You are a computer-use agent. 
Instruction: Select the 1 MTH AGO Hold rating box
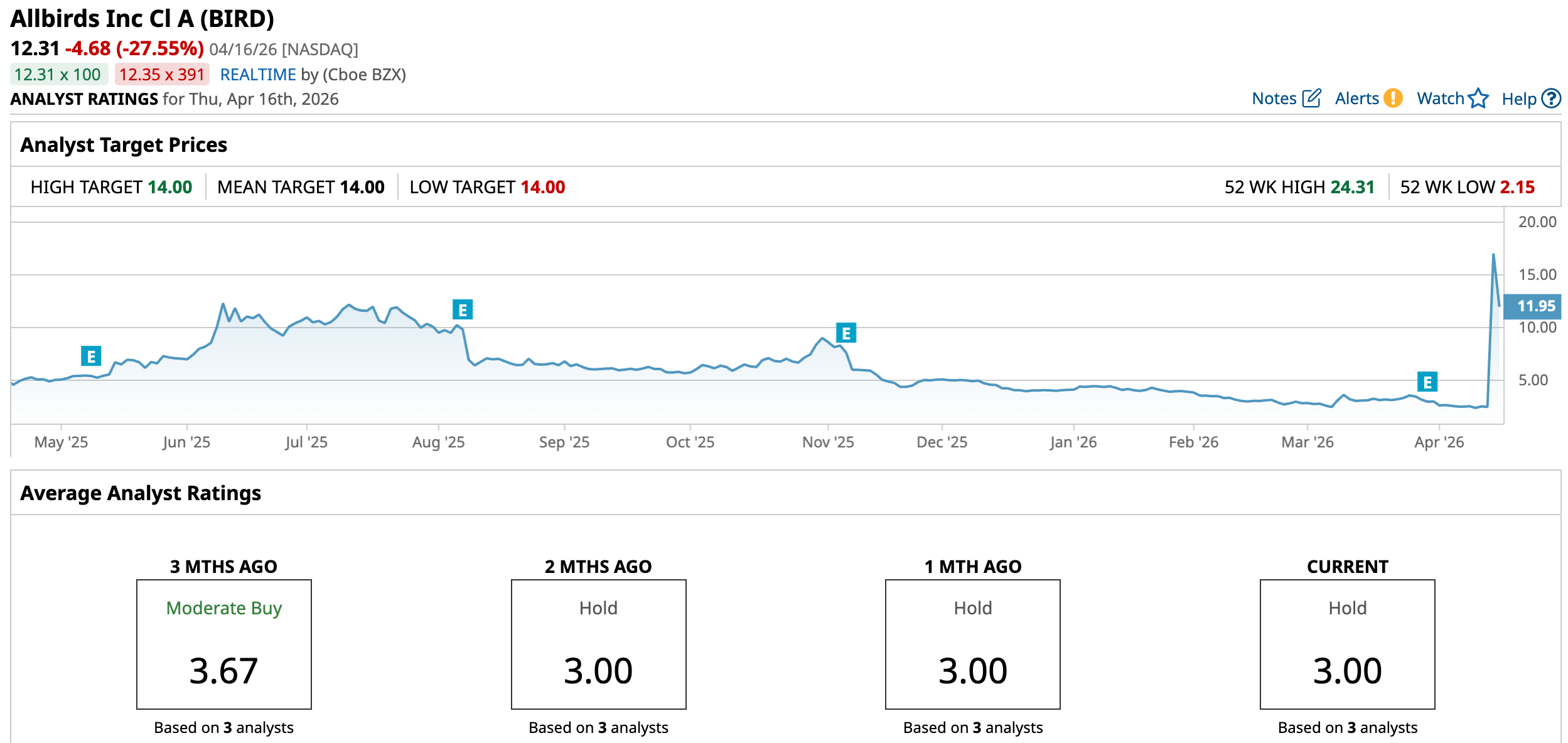click(972, 644)
